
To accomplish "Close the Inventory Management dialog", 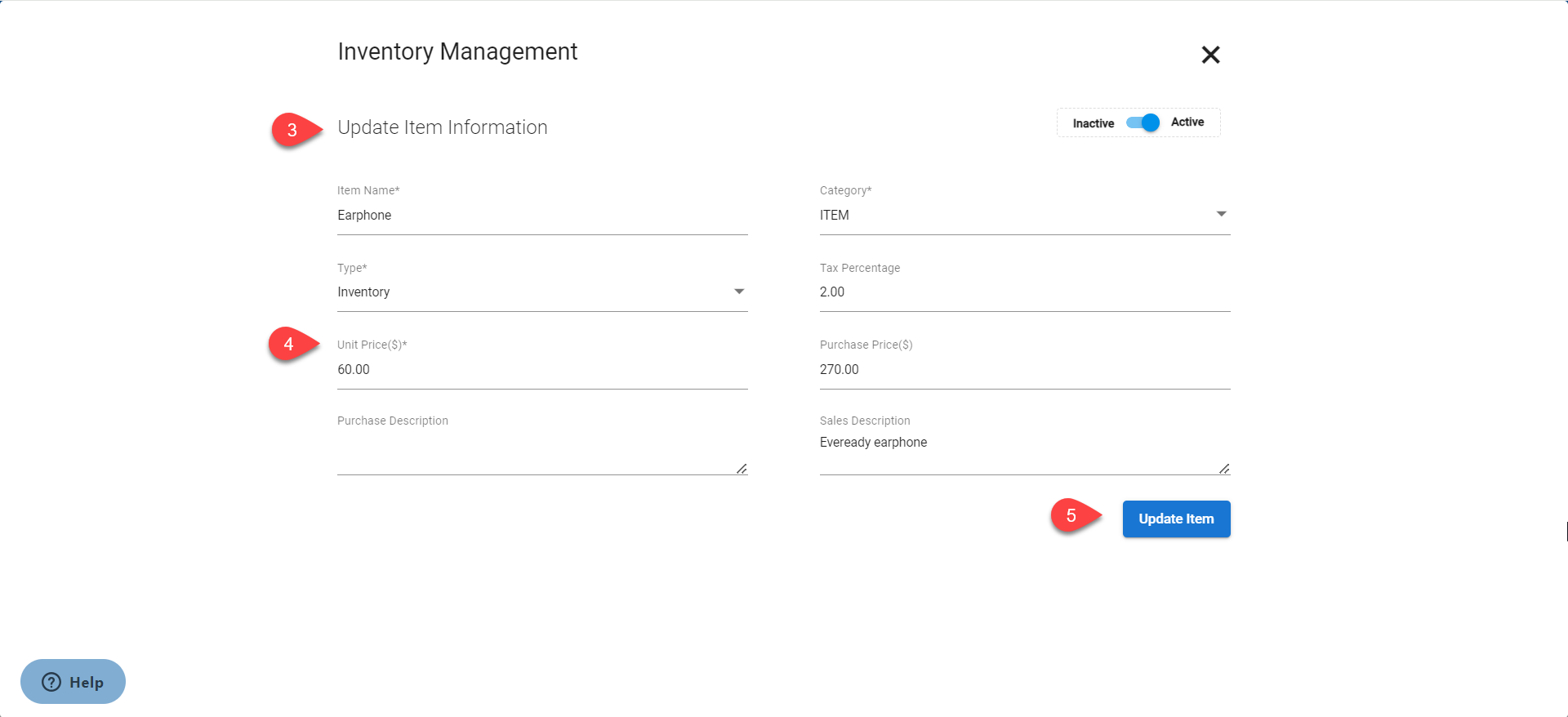I will pos(1210,55).
